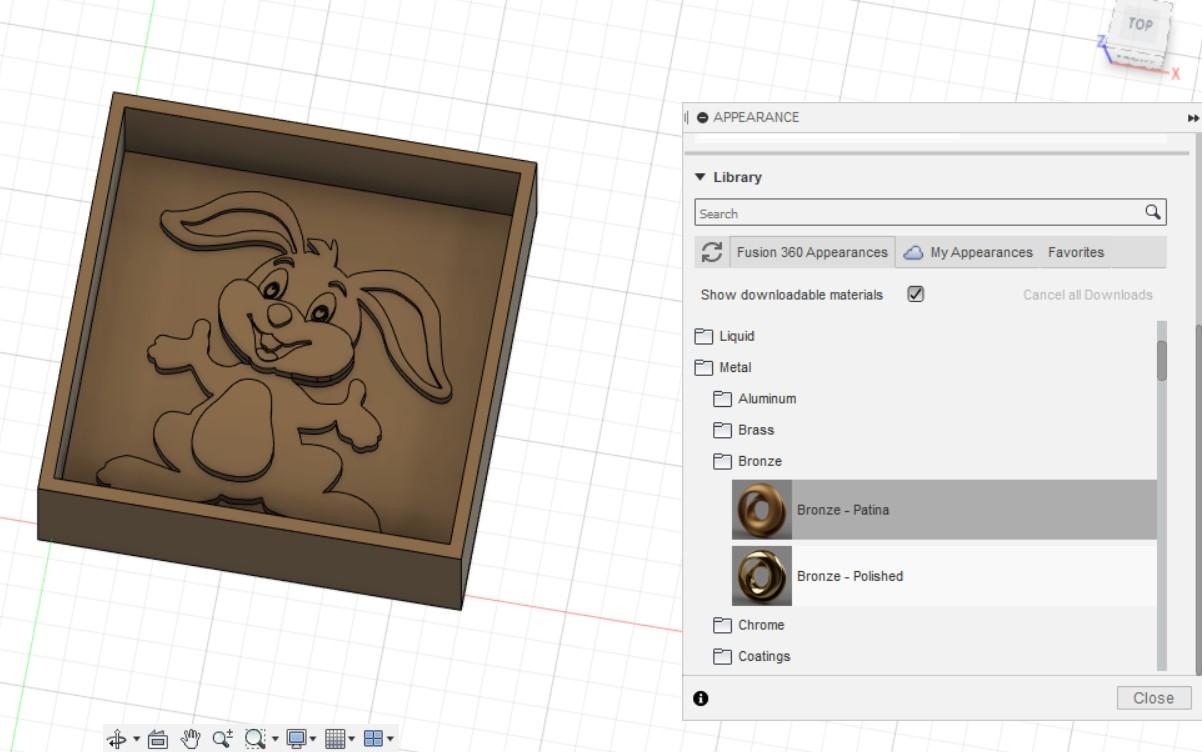
Task: Activate the Pan hand tool
Action: [189, 739]
